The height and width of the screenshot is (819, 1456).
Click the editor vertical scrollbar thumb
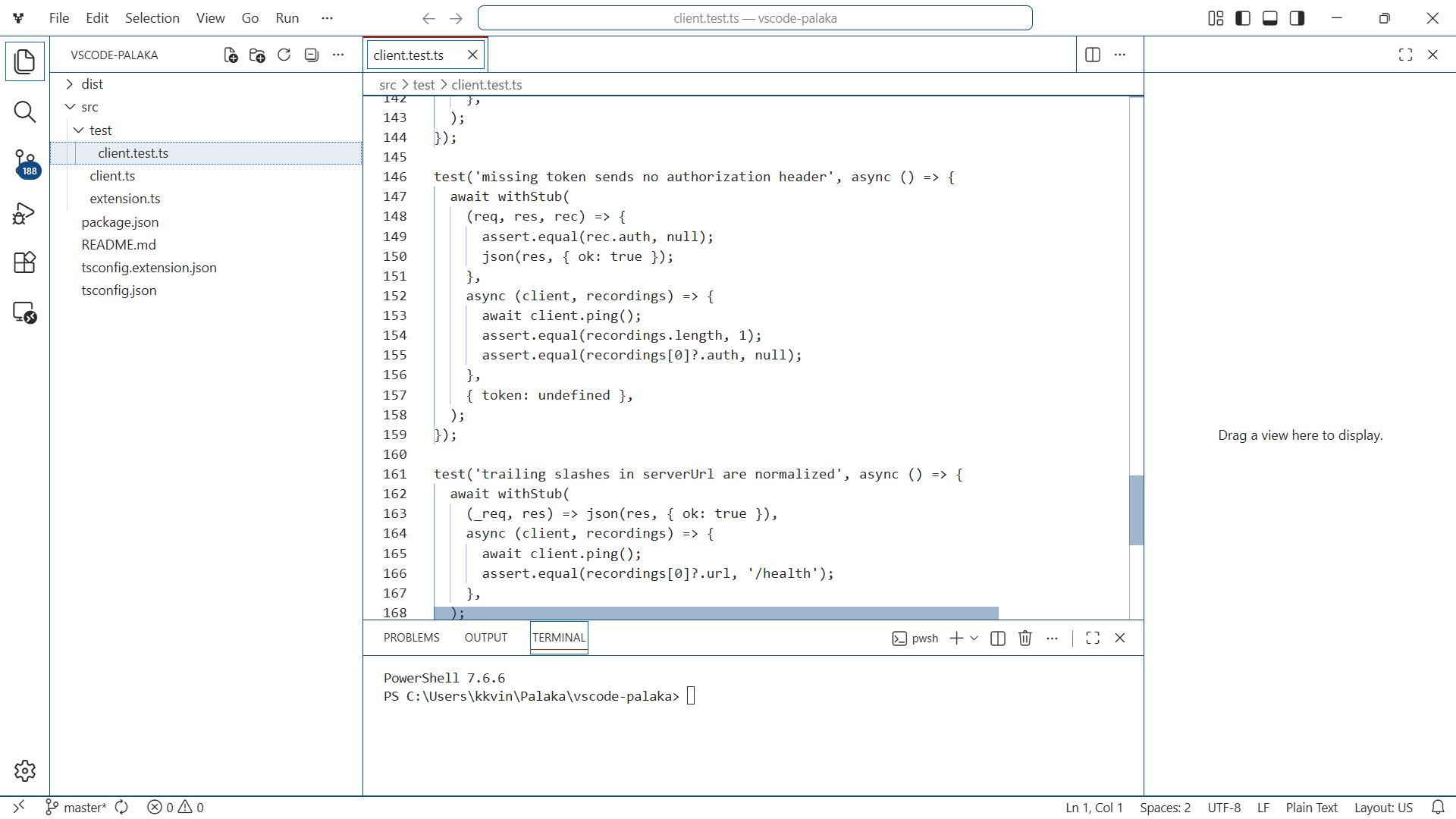(1136, 510)
